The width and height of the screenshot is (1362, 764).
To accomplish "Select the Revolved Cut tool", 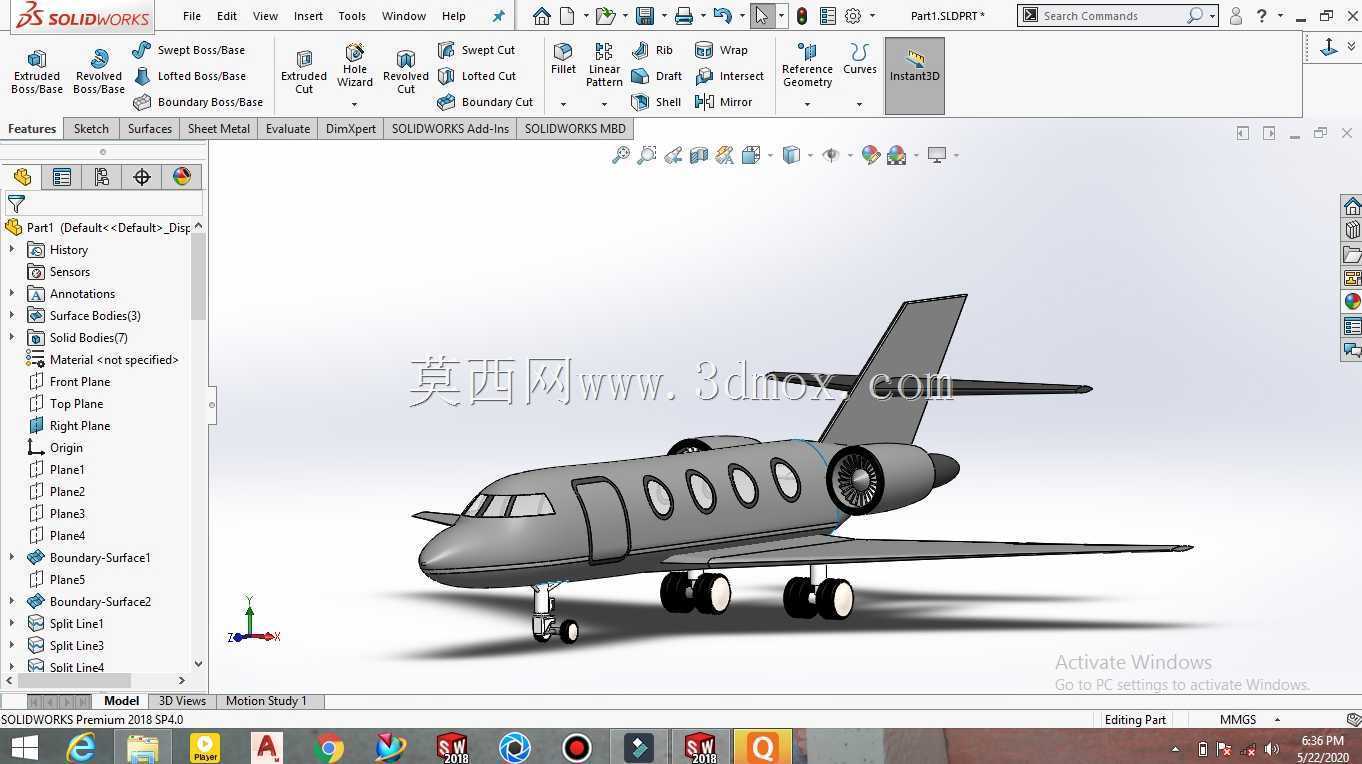I will 406,72.
